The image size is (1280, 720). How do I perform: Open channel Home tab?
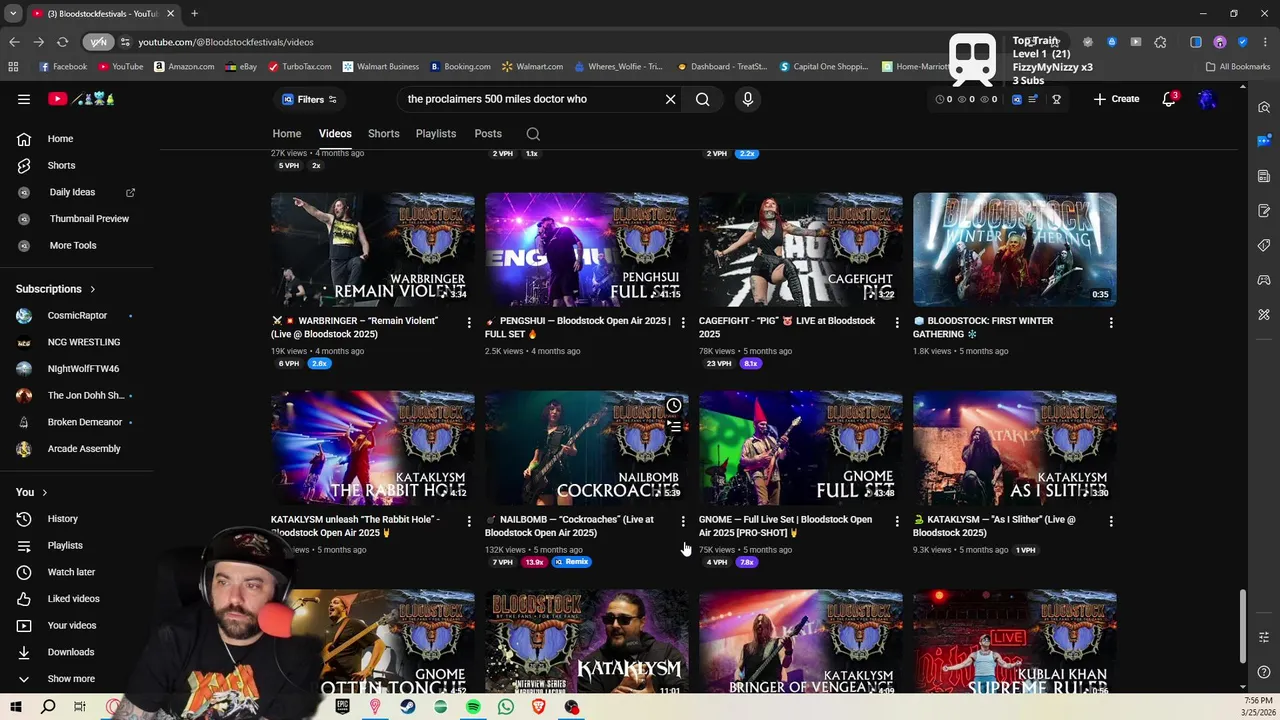(x=287, y=134)
